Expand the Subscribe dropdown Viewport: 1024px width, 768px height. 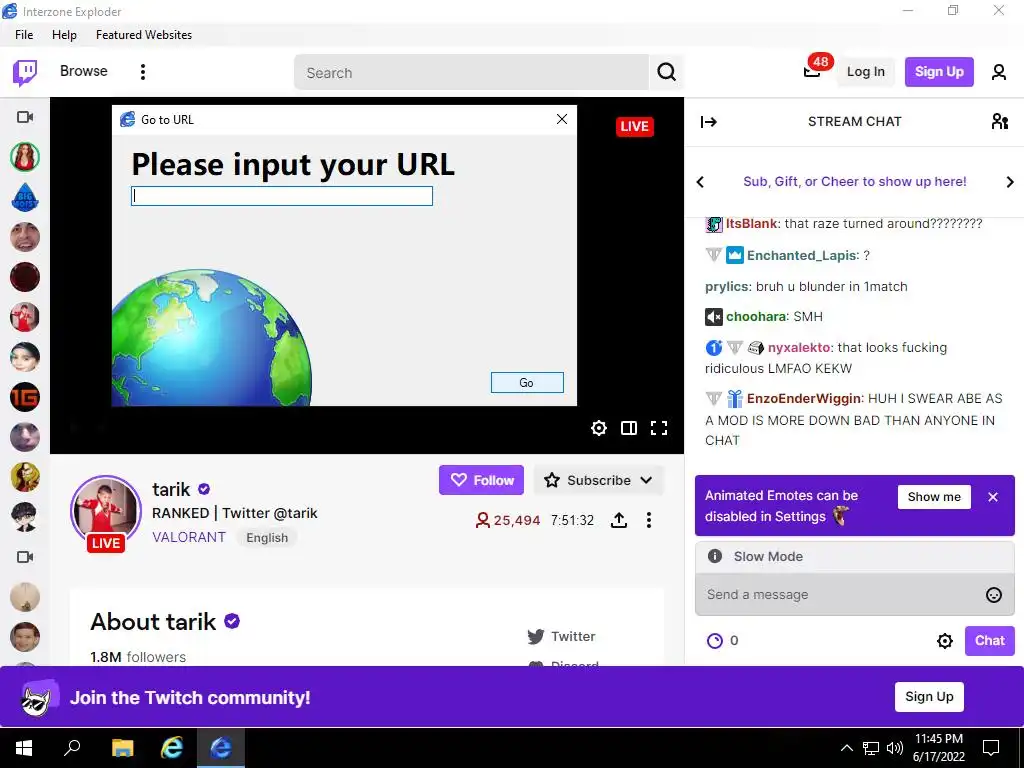click(598, 480)
